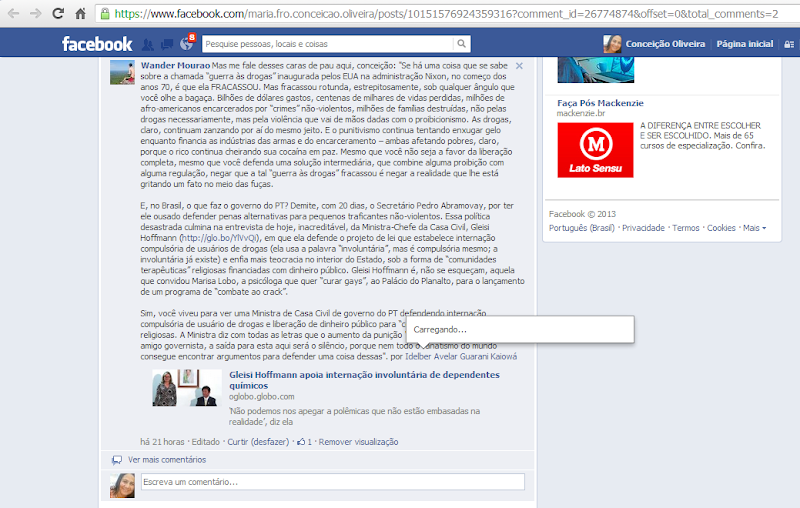Open Conceição Oliveira profile picture in top bar
The height and width of the screenshot is (508, 800).
(612, 44)
